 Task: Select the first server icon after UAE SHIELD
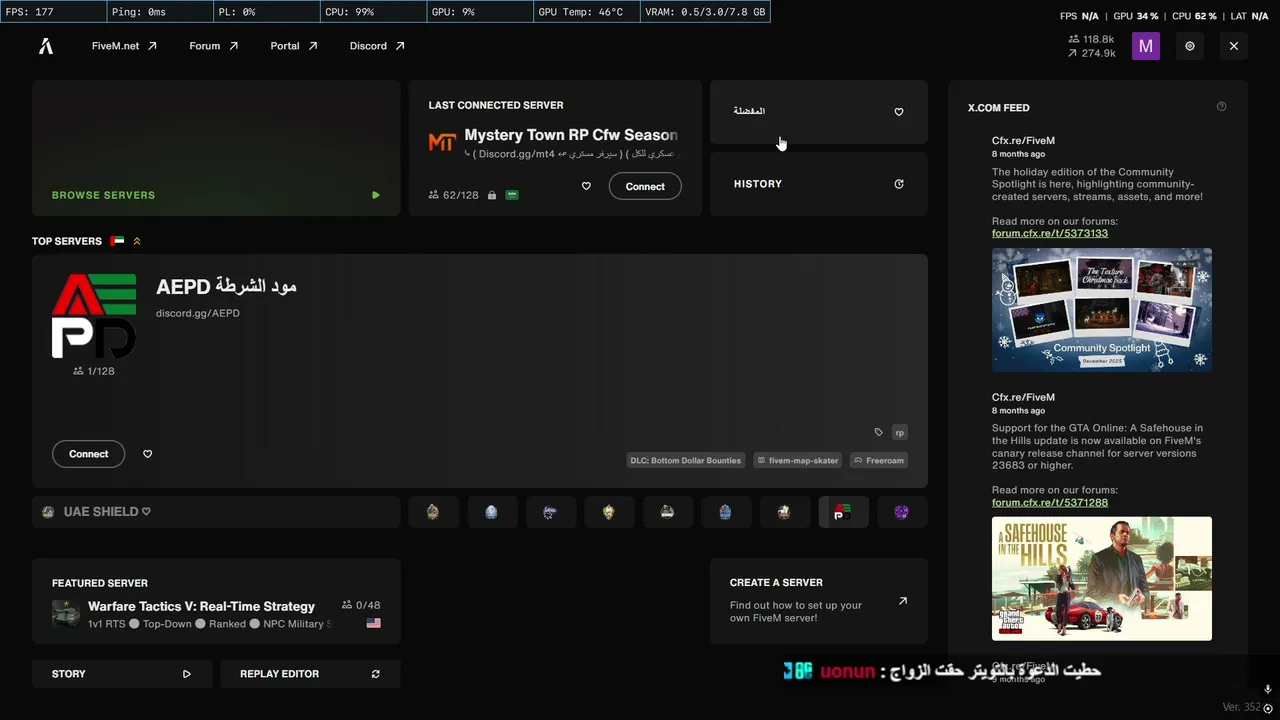(x=433, y=512)
